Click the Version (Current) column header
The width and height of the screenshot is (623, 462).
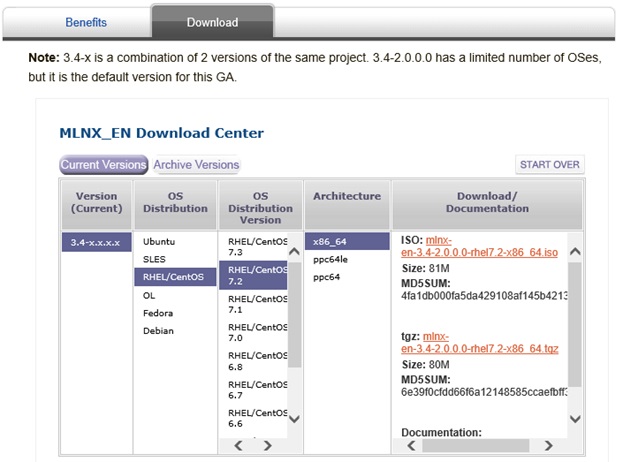click(x=97, y=205)
